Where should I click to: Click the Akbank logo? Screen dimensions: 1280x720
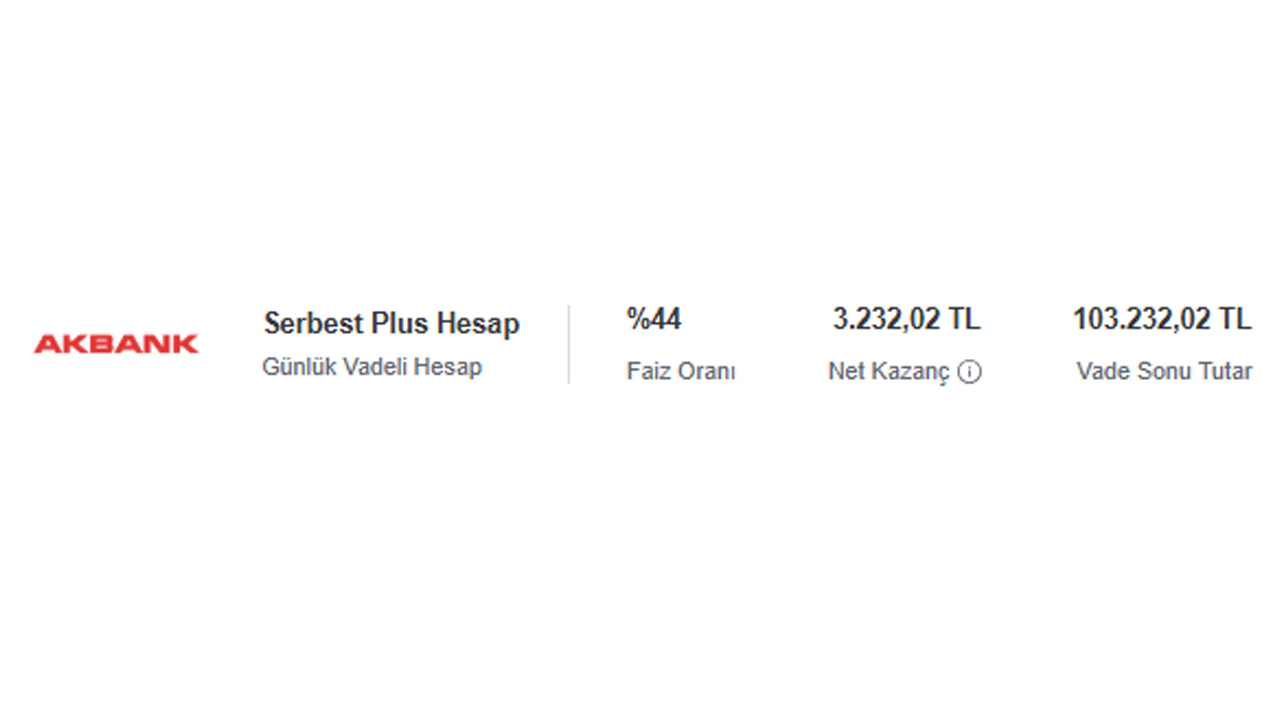pyautogui.click(x=116, y=344)
